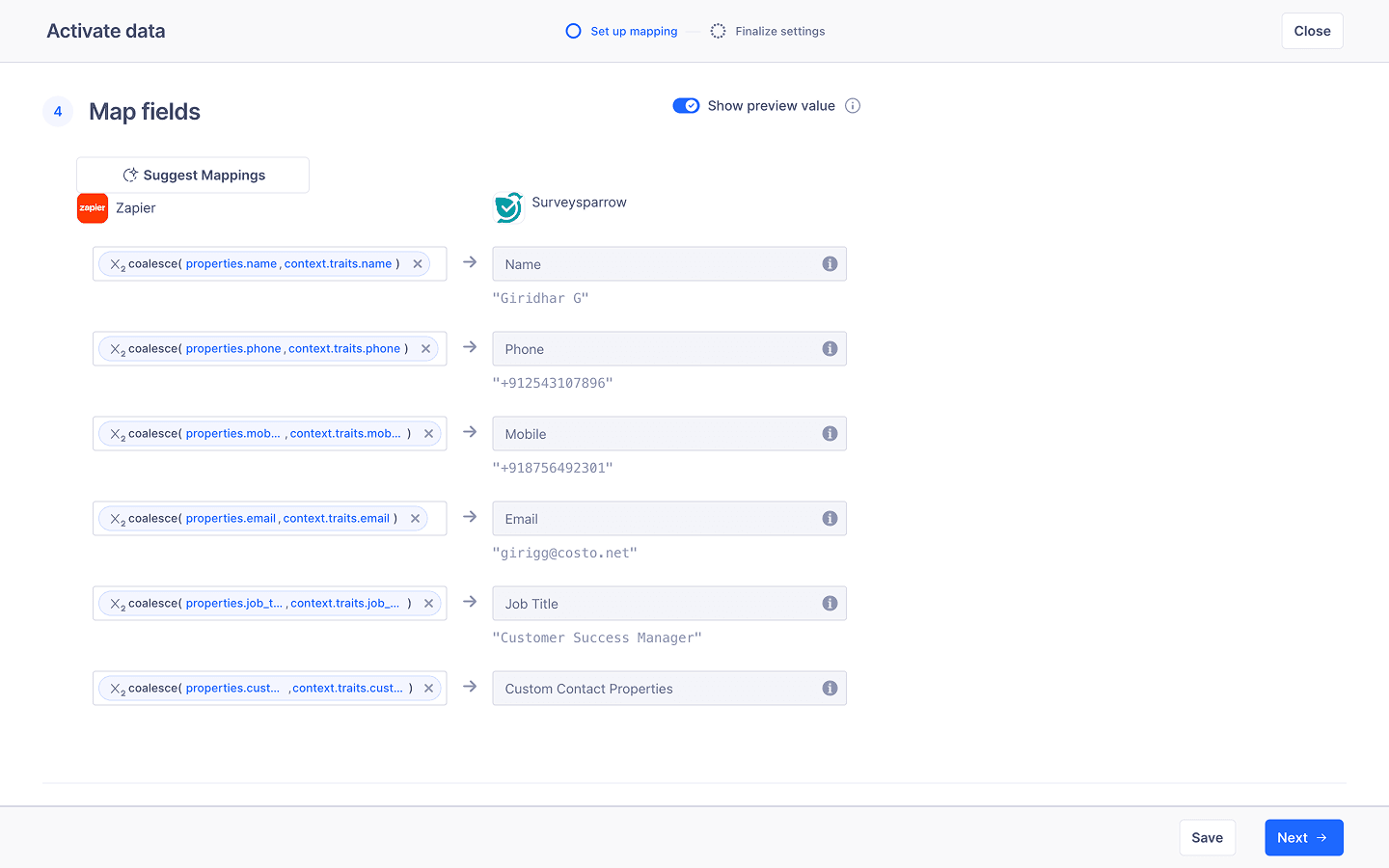Select the Job Title destination field
This screenshot has height=868, width=1389.
coord(669,604)
